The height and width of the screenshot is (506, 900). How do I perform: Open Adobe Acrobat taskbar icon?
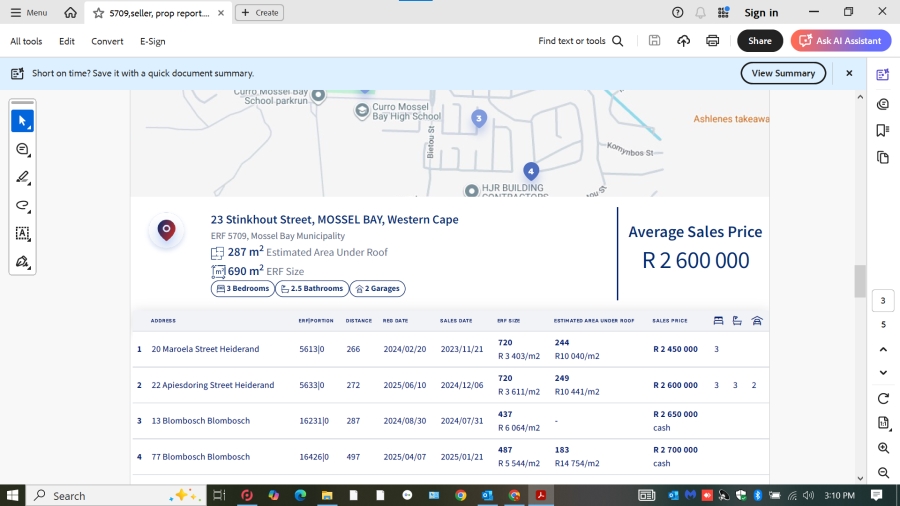click(541, 495)
